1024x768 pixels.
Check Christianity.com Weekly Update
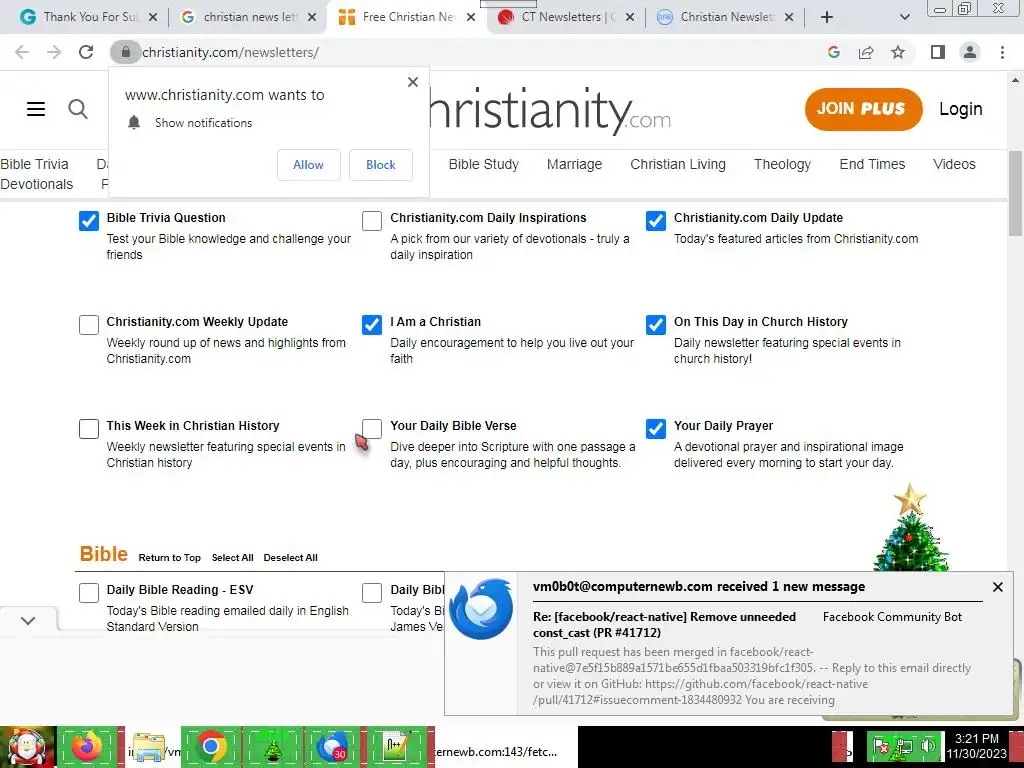(x=89, y=325)
